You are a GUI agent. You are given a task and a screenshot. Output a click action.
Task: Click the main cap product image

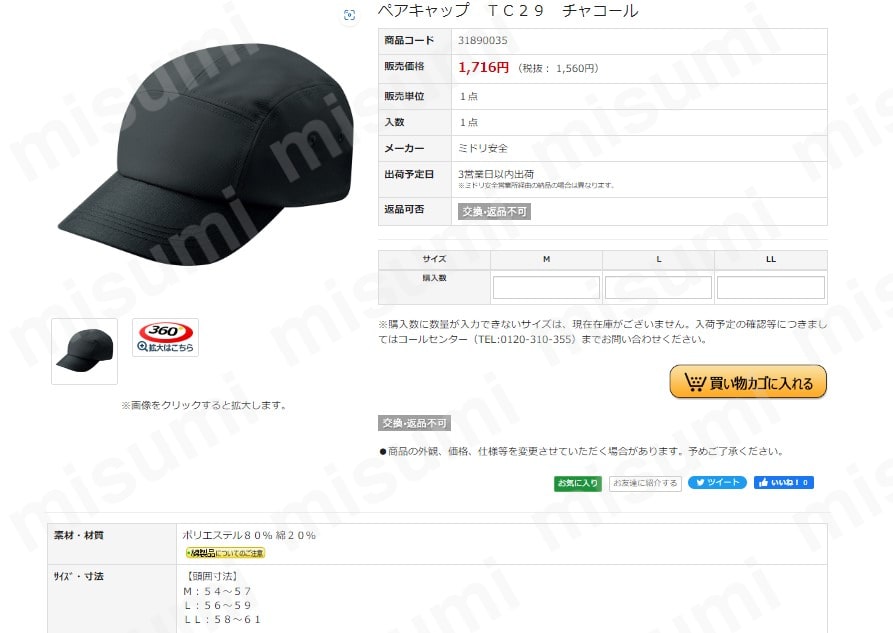click(206, 154)
